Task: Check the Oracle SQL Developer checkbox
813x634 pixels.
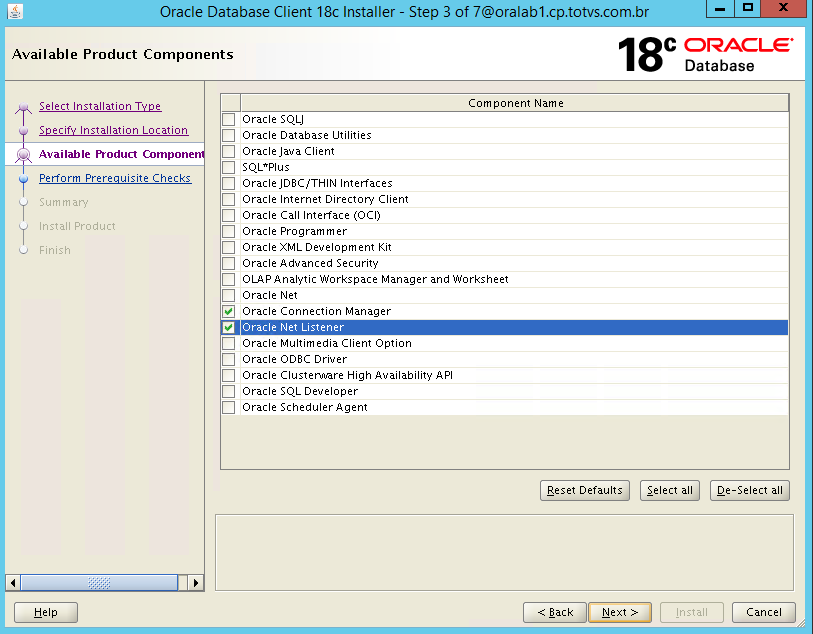Action: click(229, 391)
